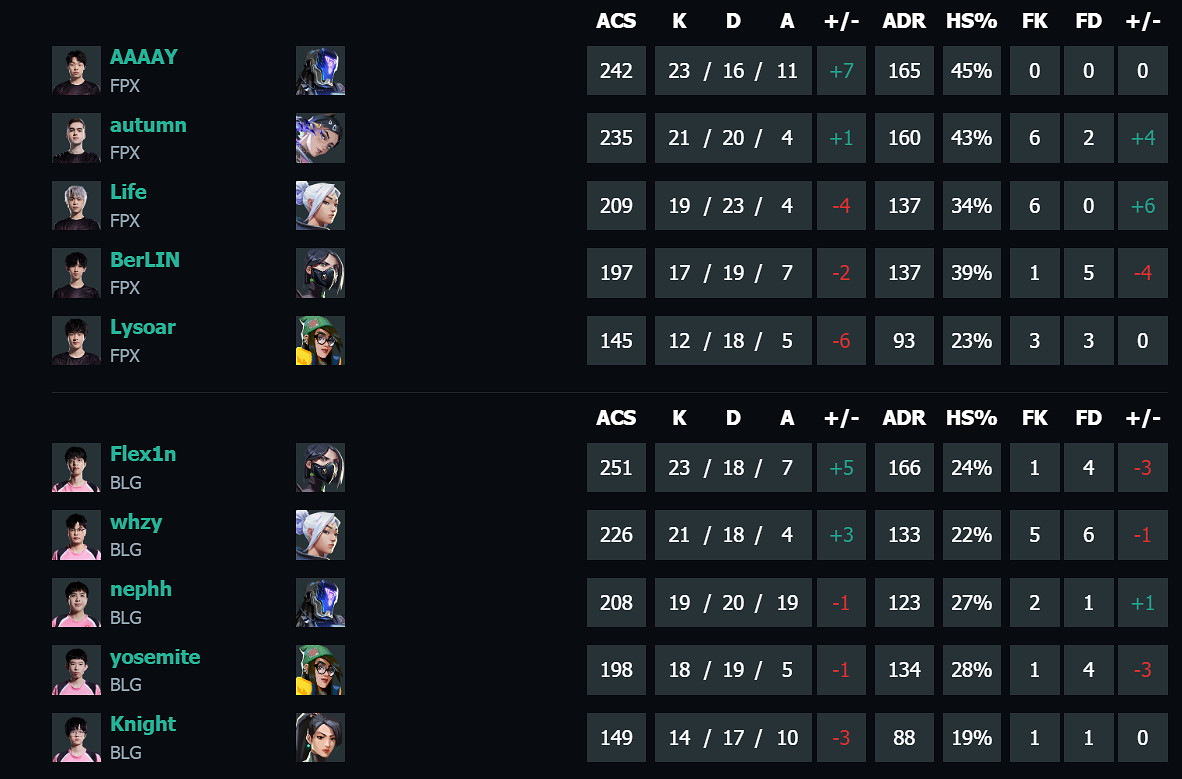Click autumn's Reyna agent icon
The image size is (1182, 779).
point(320,138)
